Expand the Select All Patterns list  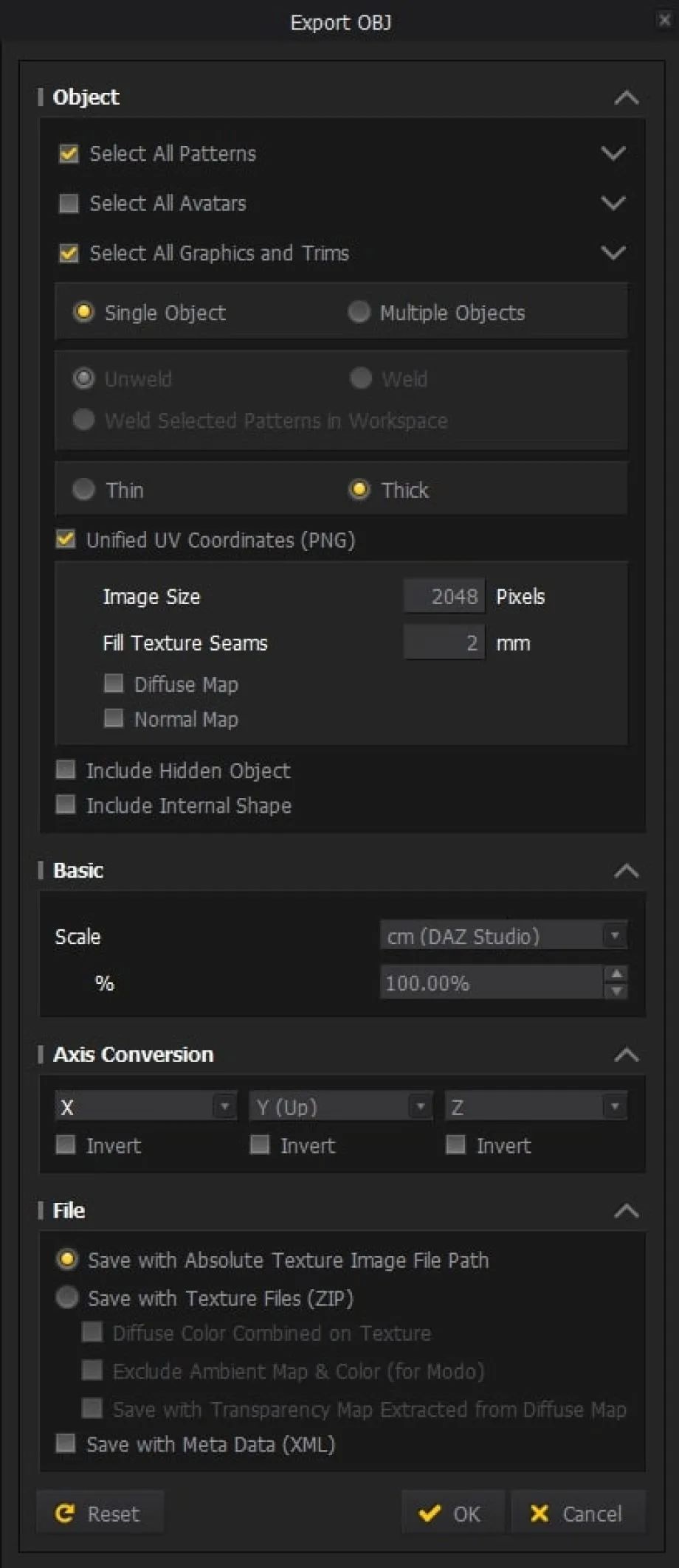coord(613,153)
